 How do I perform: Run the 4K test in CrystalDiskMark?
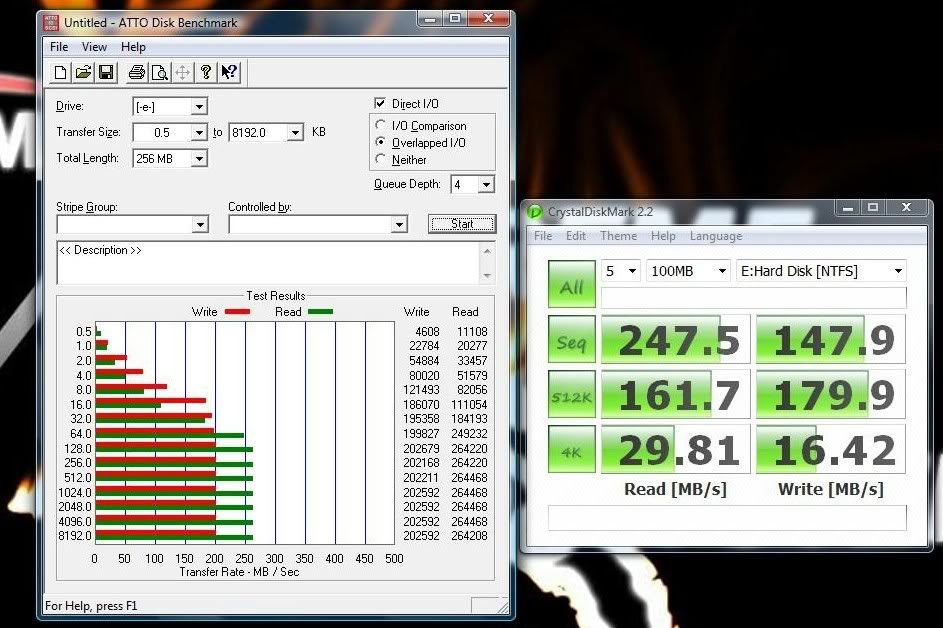pyautogui.click(x=571, y=450)
